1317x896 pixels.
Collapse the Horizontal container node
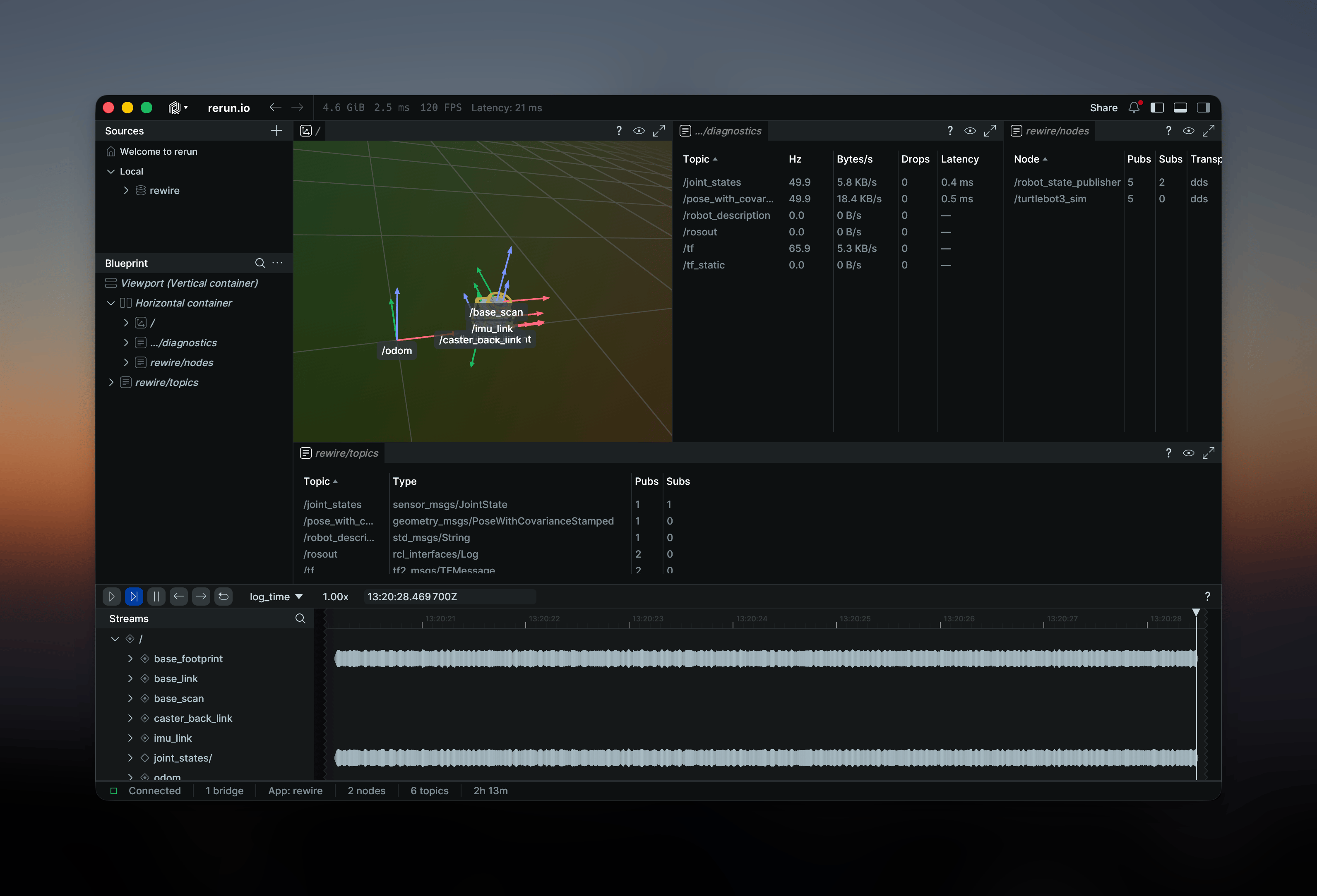(x=111, y=303)
